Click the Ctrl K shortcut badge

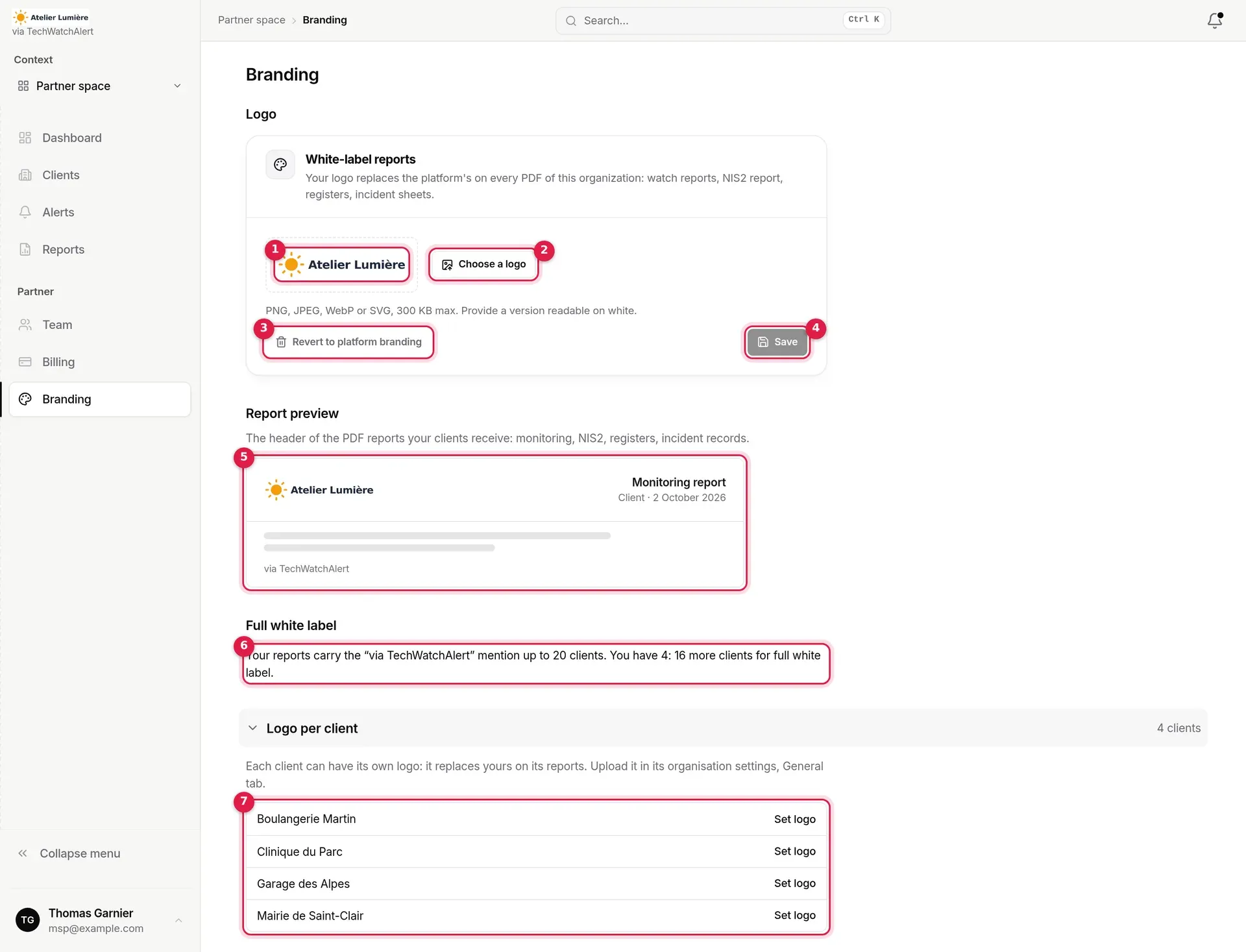click(864, 19)
